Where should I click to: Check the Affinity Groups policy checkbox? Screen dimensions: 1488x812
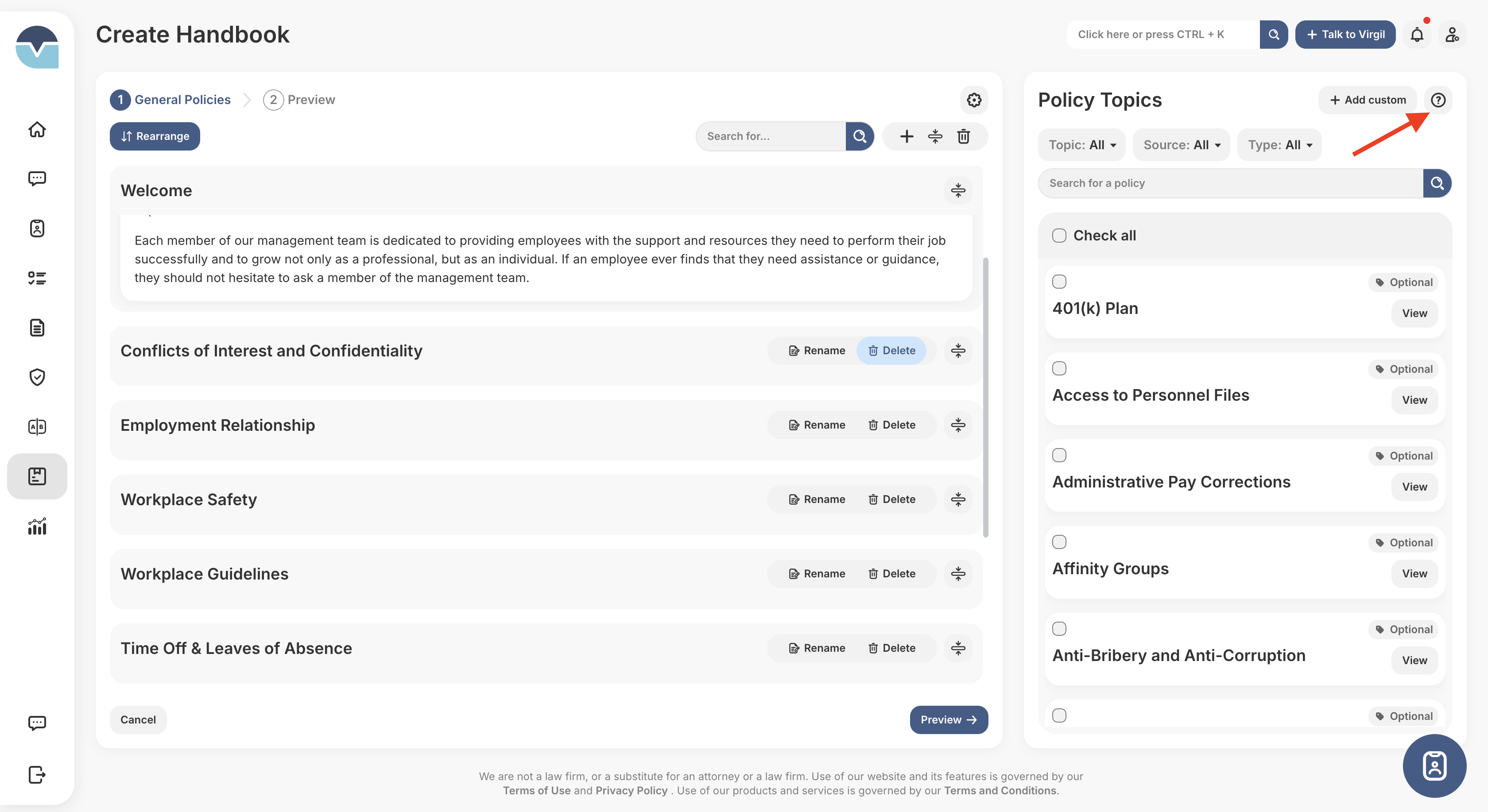coord(1059,542)
